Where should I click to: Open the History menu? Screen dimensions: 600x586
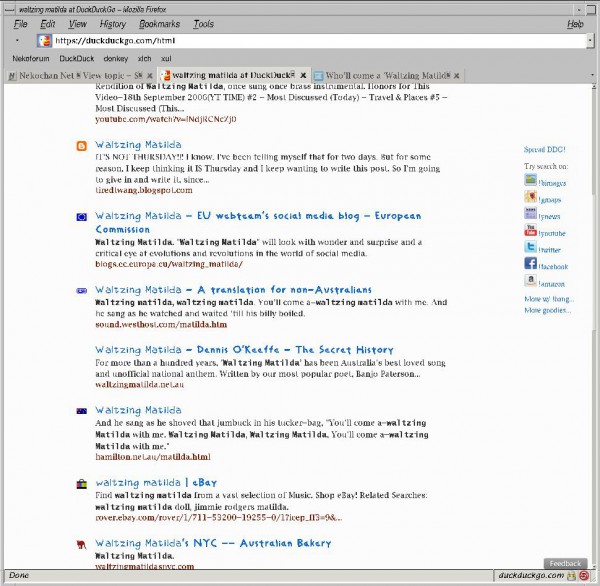coord(112,24)
